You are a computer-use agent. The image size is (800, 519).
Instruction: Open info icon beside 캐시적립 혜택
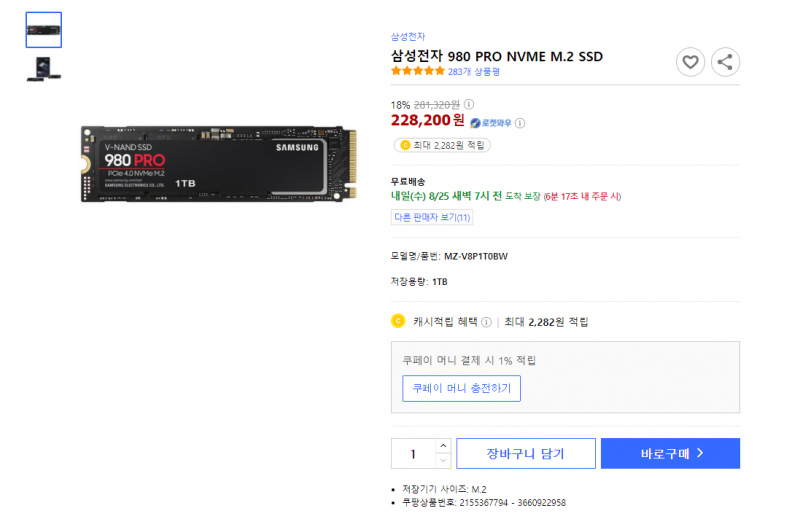coord(486,322)
